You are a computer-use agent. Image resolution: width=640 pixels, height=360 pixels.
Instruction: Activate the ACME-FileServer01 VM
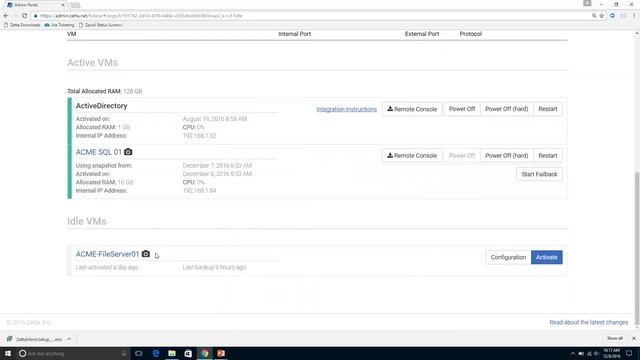(547, 257)
